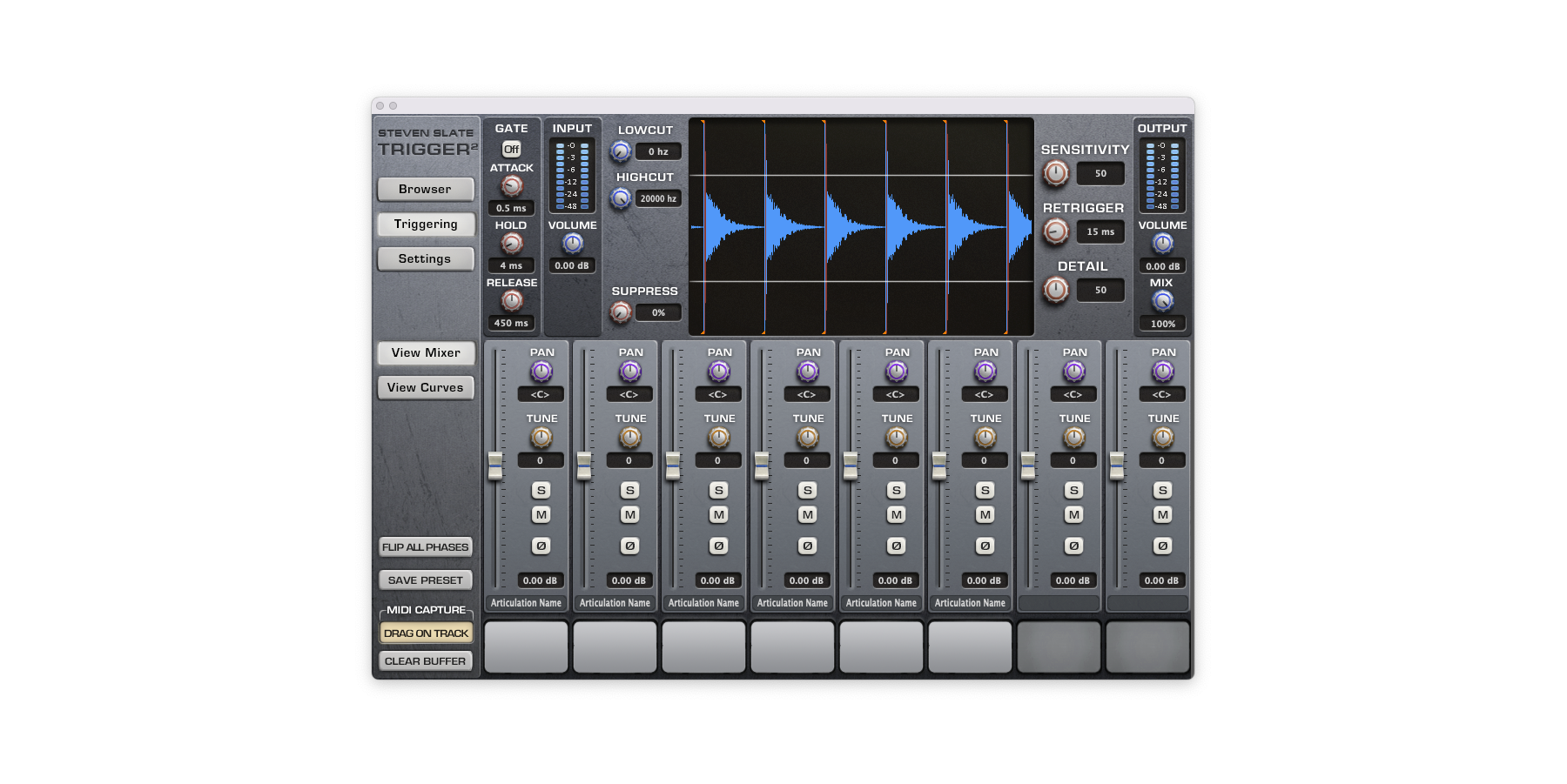Click the Clear Buffer button
1567x784 pixels.
tap(426, 661)
